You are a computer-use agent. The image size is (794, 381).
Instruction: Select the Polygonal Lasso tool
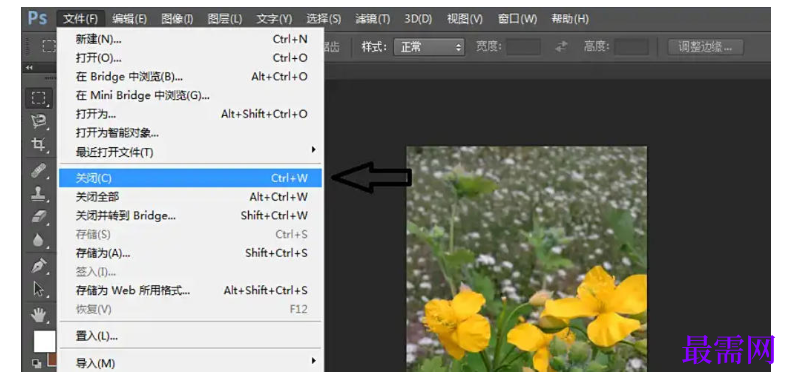(39, 121)
